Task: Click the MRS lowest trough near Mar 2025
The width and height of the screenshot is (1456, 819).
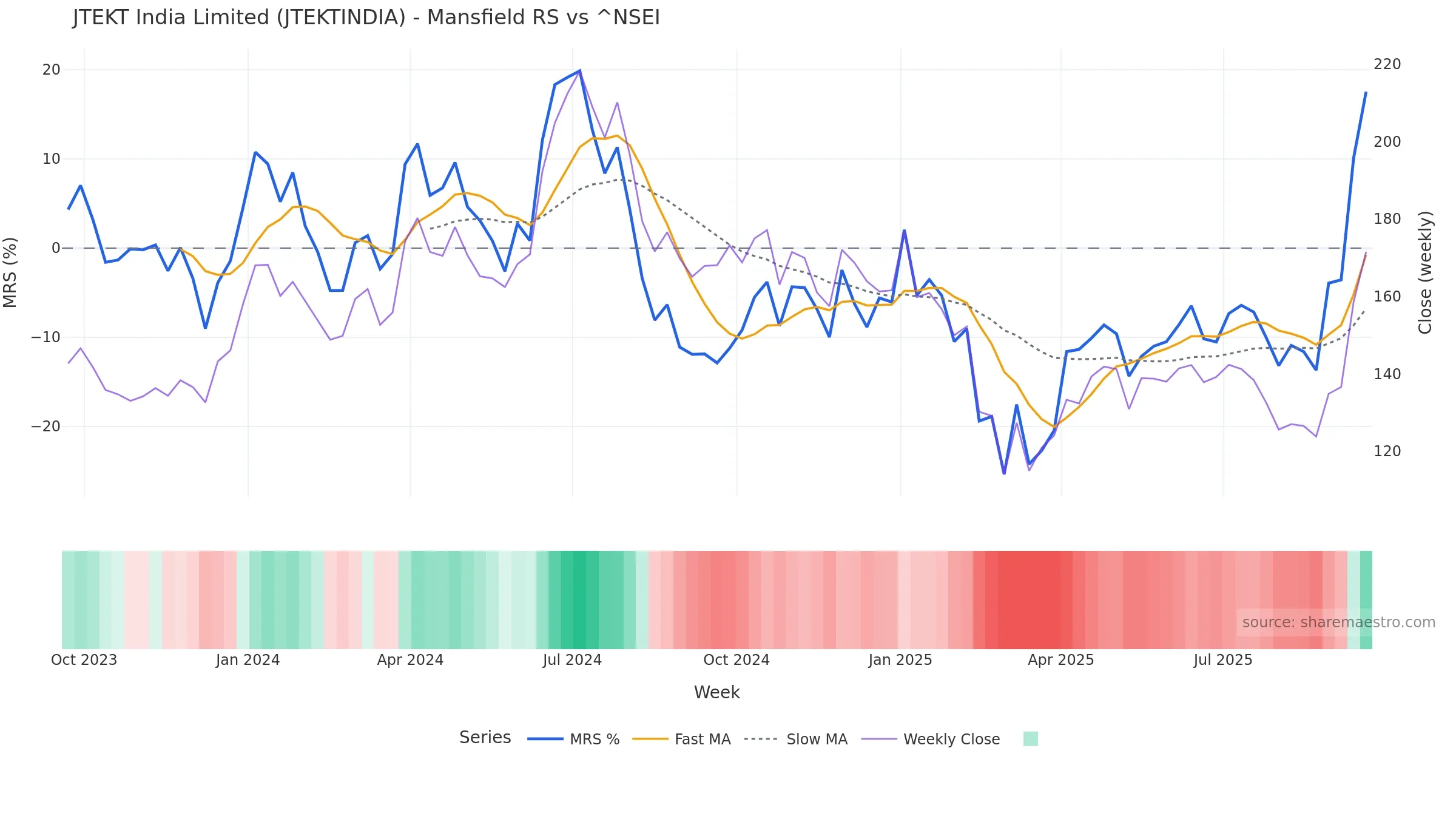Action: [1004, 473]
